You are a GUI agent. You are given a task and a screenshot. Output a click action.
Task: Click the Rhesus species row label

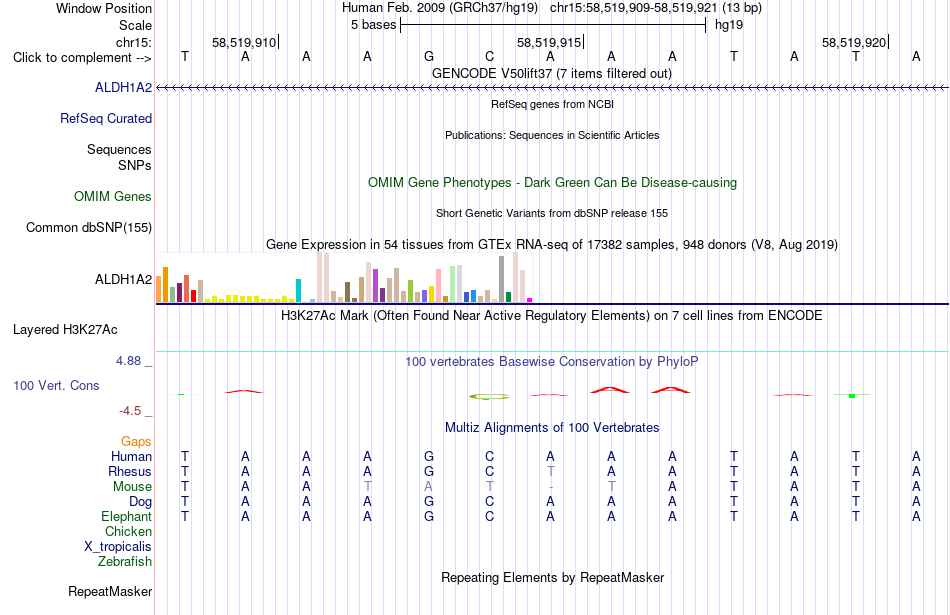[130, 471]
